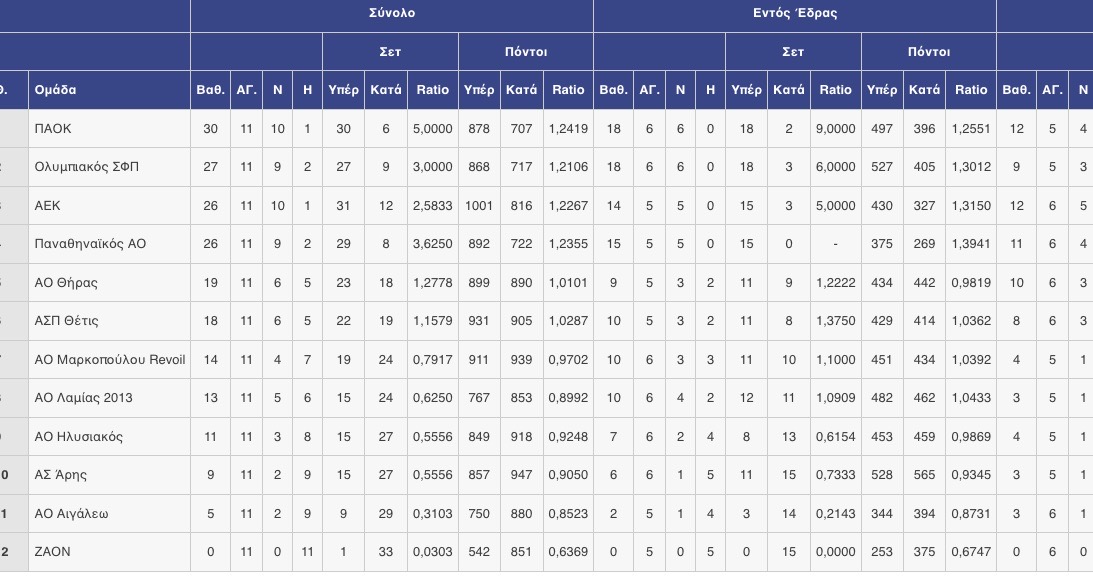Open the ΑΟ Λαμίας 2013 entry
1093x578 pixels.
pyautogui.click(x=83, y=398)
